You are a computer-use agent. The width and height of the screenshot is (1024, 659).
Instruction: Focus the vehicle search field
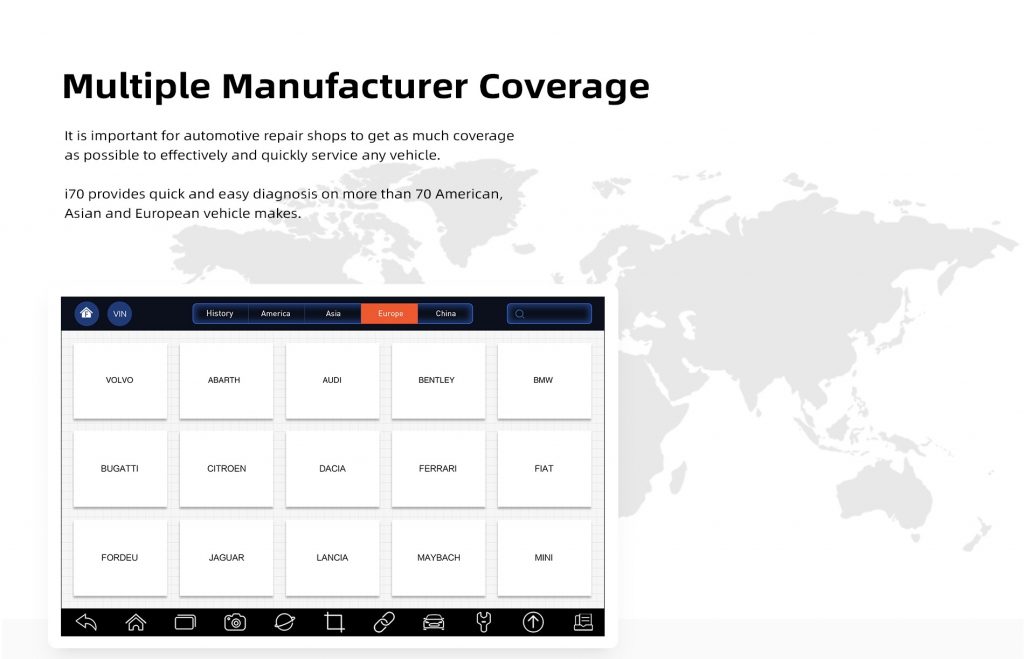pyautogui.click(x=549, y=313)
